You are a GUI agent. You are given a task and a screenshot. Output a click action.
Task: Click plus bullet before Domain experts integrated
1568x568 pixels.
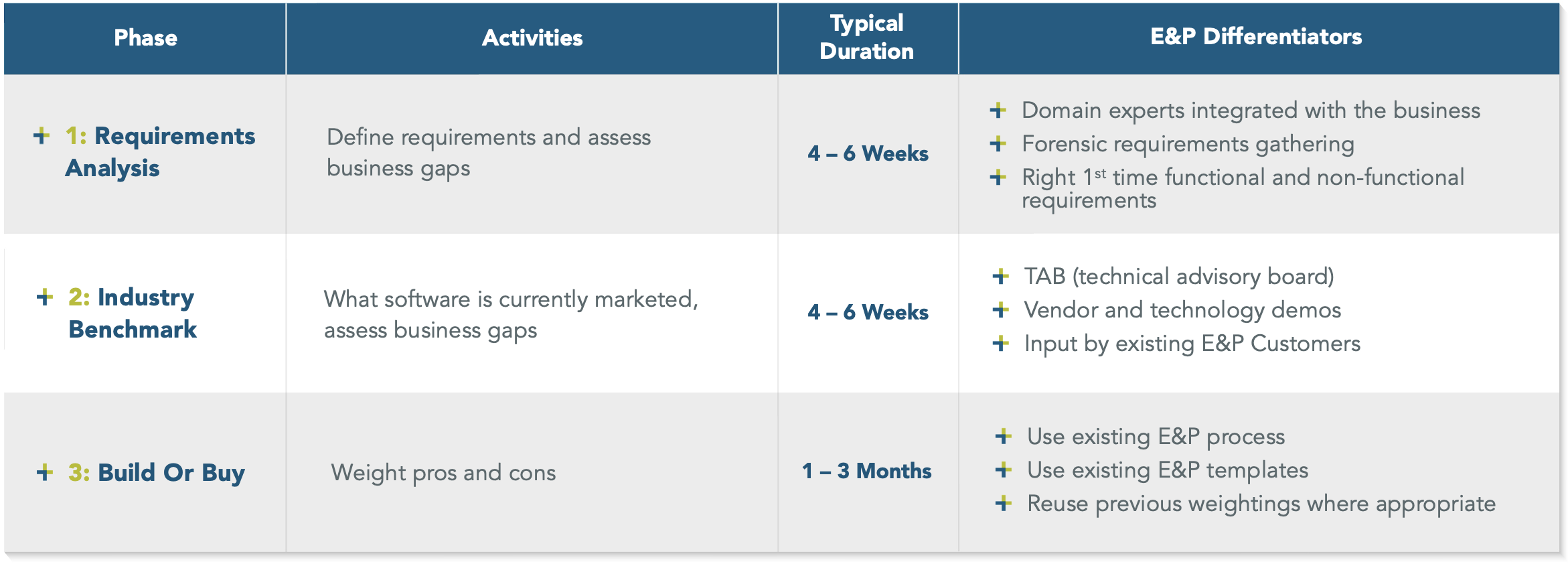click(998, 110)
